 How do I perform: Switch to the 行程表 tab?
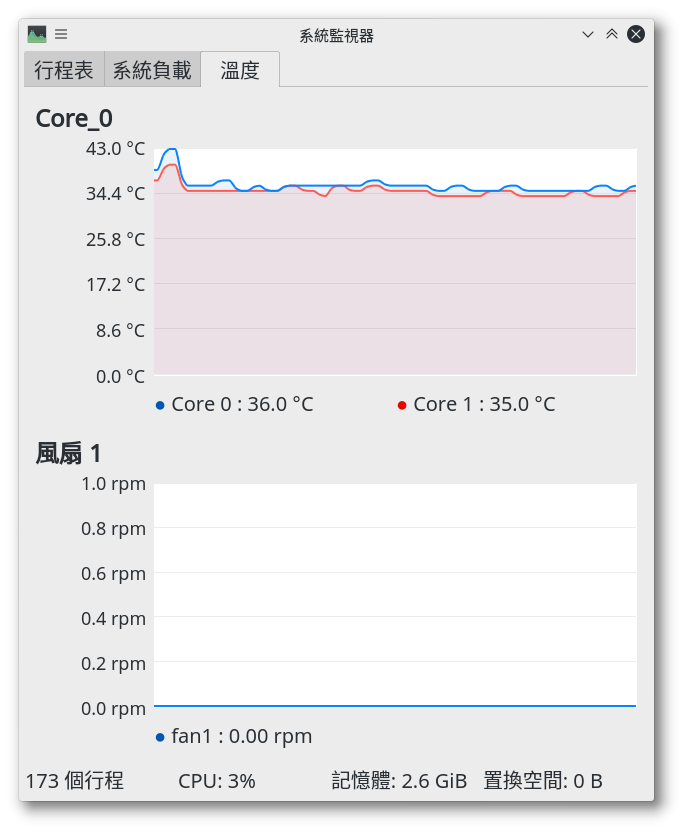64,70
